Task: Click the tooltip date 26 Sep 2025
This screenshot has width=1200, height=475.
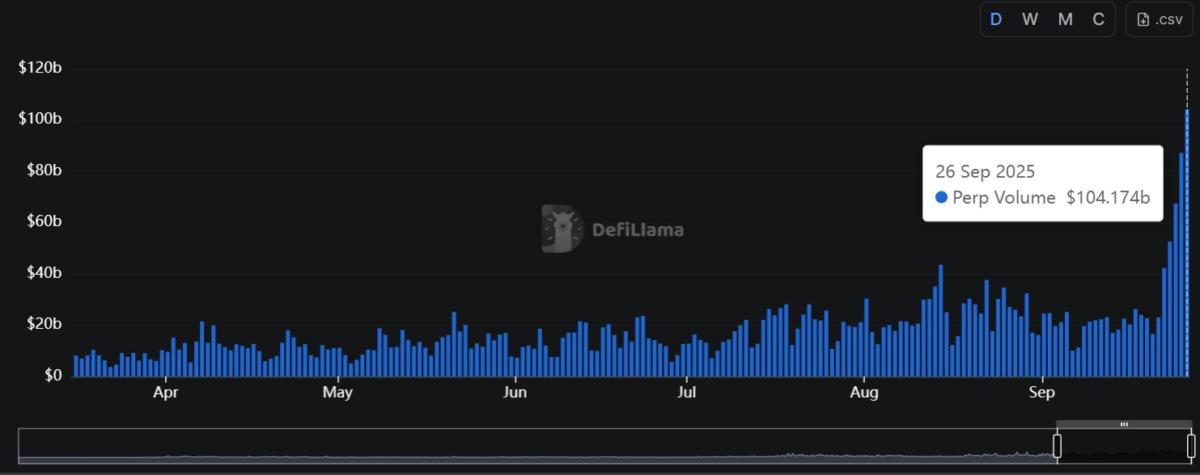Action: (985, 171)
